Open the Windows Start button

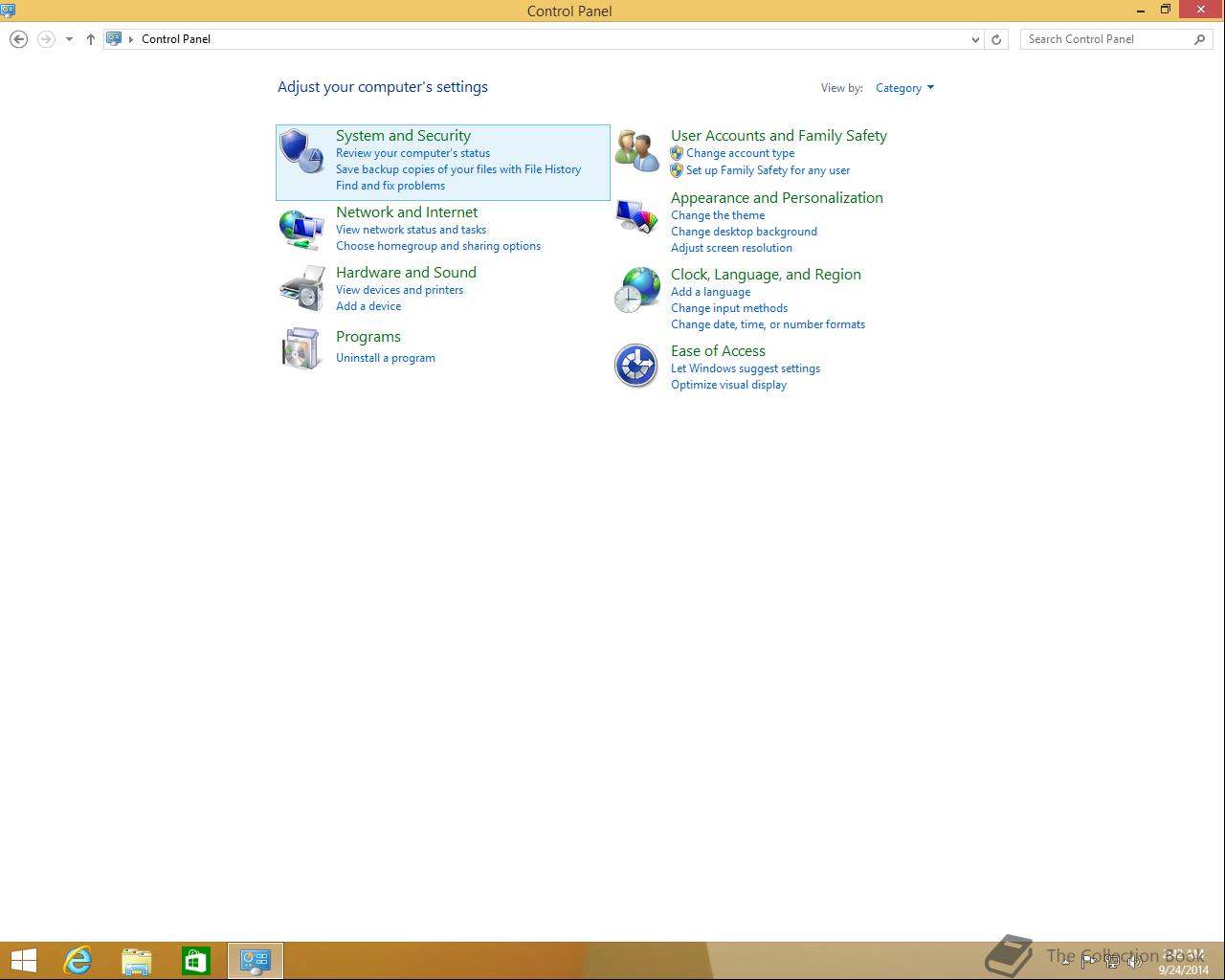tap(23, 961)
